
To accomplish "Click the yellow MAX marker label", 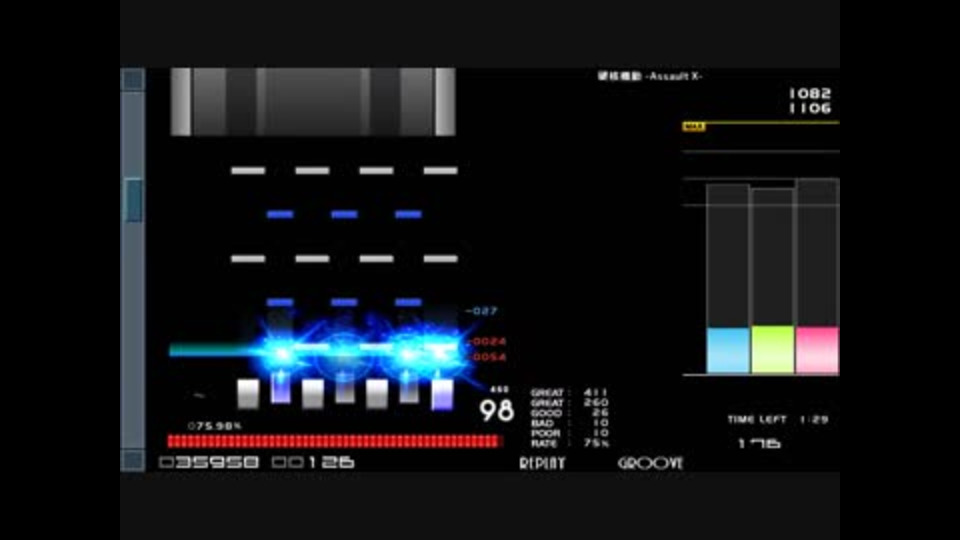I will 694,127.
